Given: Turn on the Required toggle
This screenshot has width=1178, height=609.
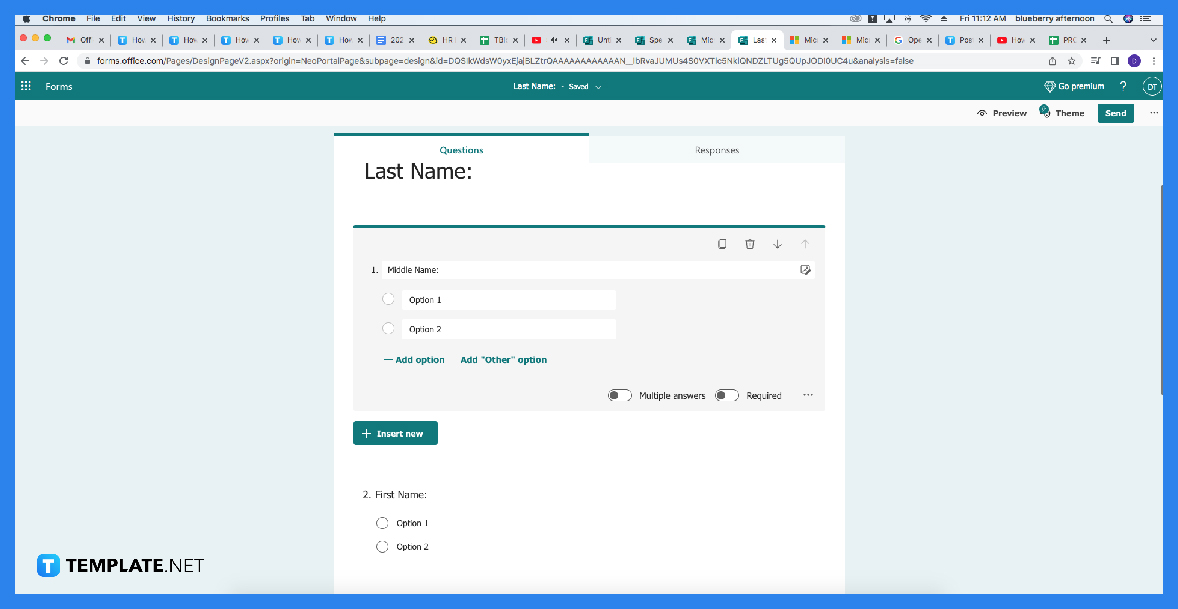Looking at the screenshot, I should pyautogui.click(x=726, y=395).
